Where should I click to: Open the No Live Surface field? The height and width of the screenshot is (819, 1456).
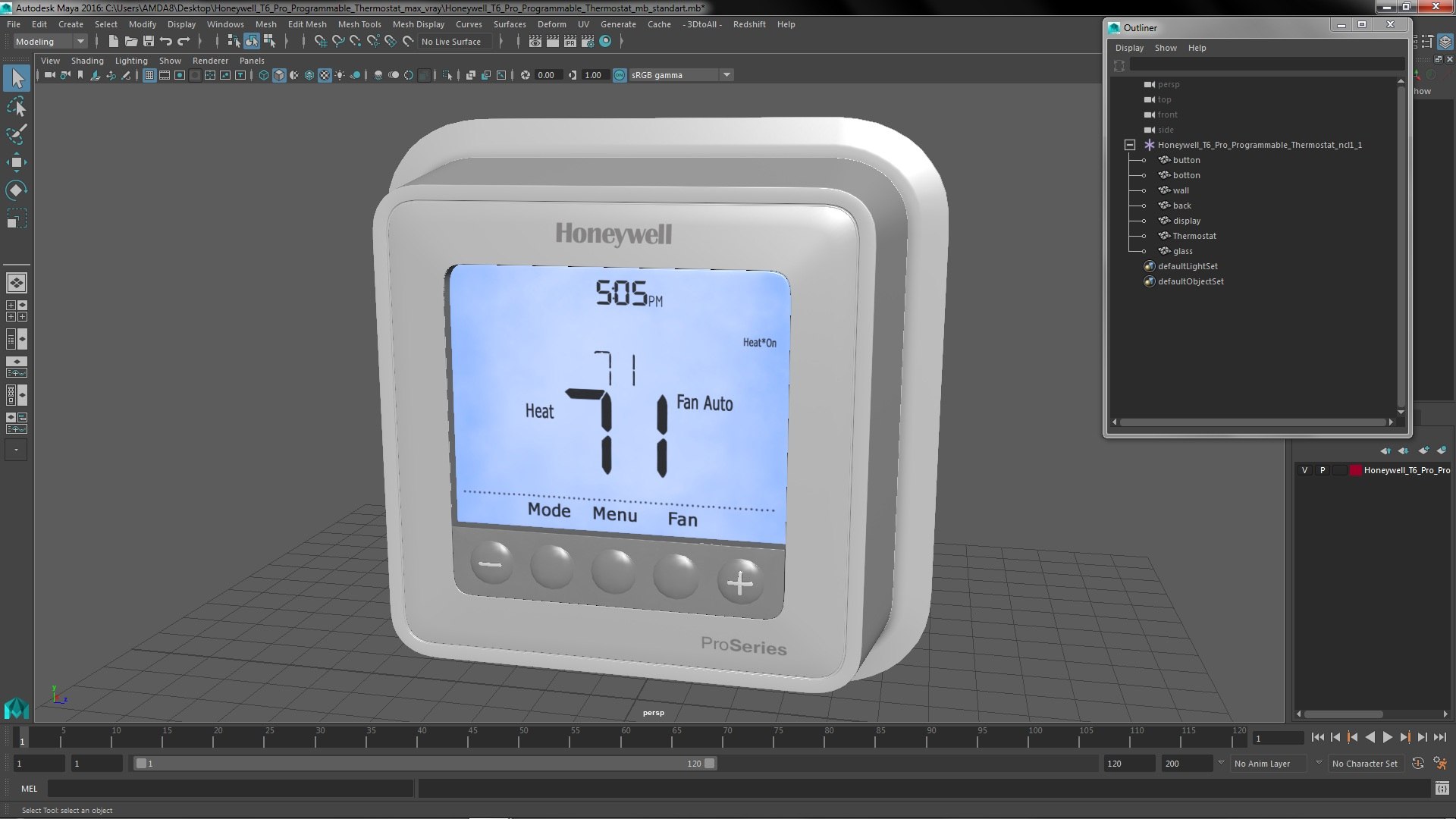[455, 42]
